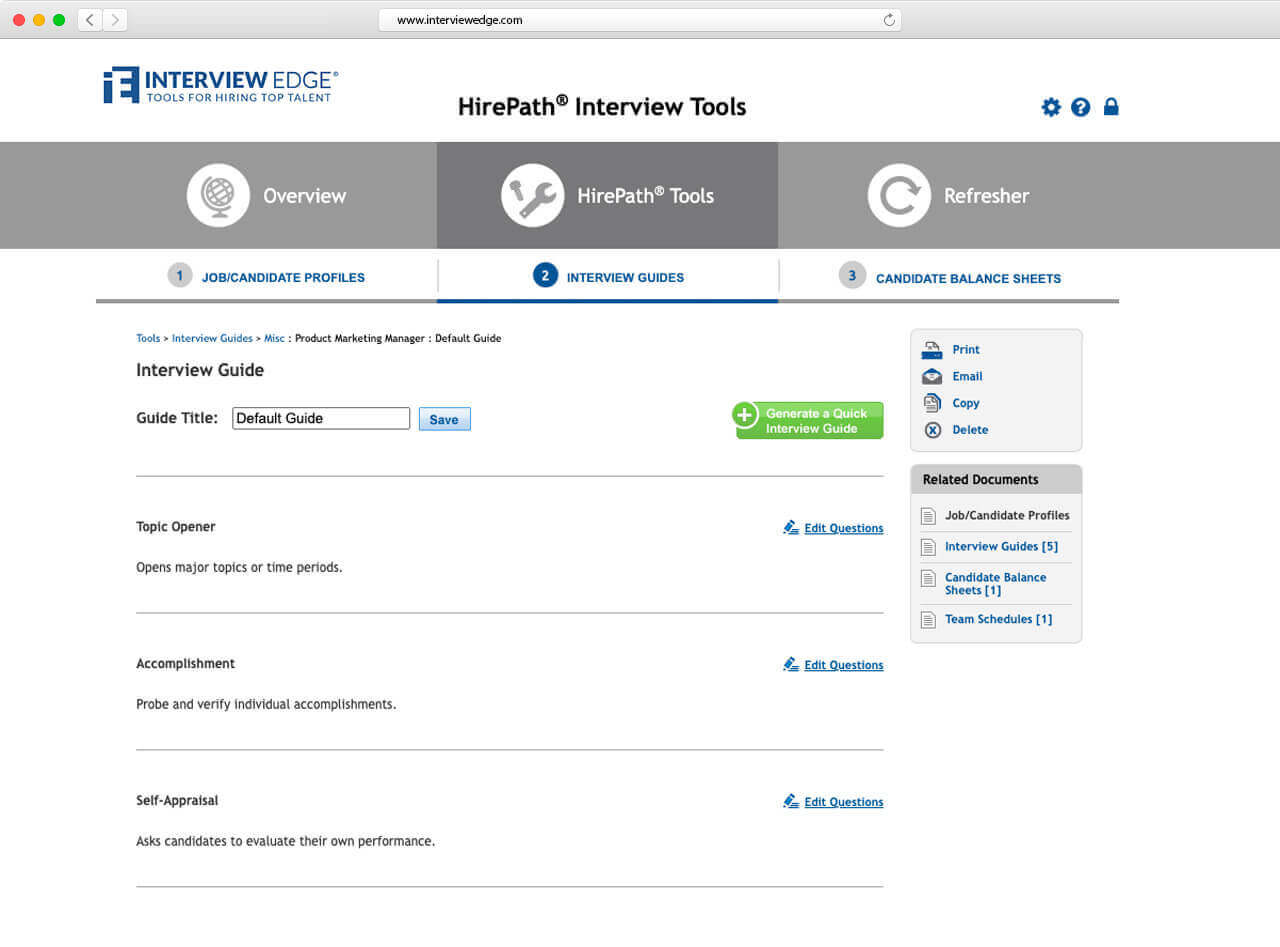The width and height of the screenshot is (1280, 947).
Task: Open Candidate Balance Sheets step
Action: click(968, 279)
